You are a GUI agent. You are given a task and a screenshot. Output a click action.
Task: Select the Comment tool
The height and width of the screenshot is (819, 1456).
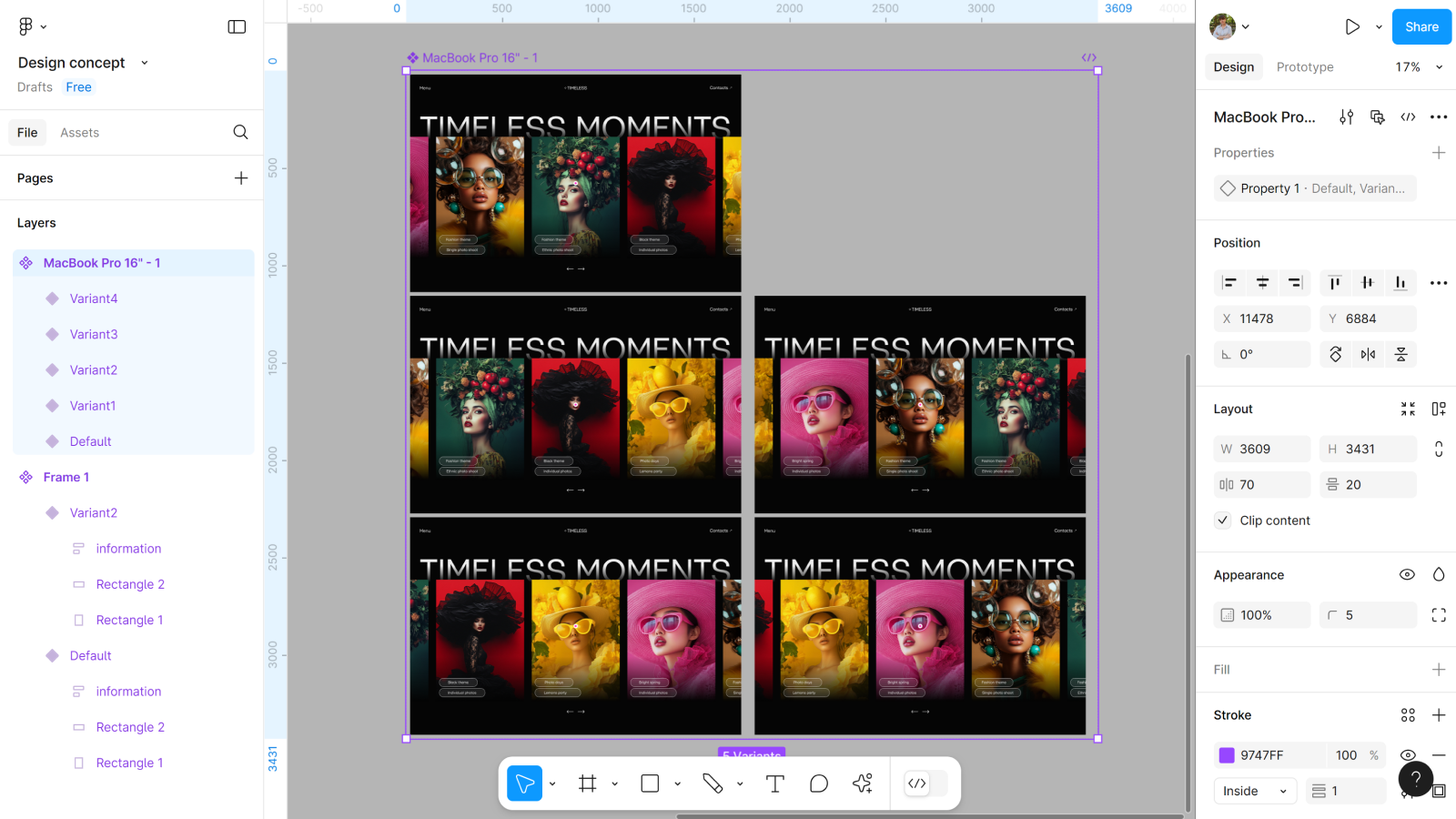[819, 784]
